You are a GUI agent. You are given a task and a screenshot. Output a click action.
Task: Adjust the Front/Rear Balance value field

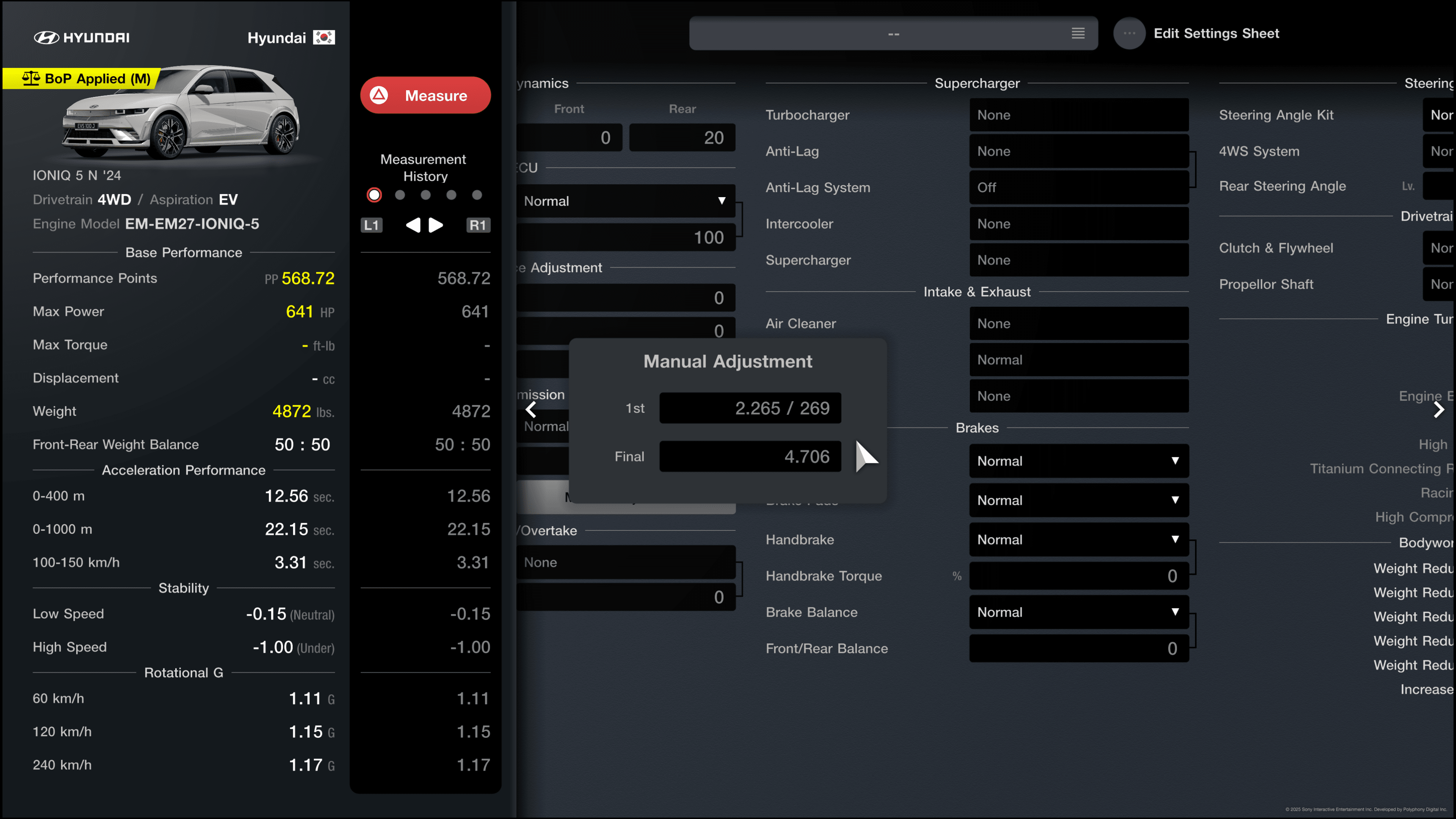pyautogui.click(x=1078, y=648)
